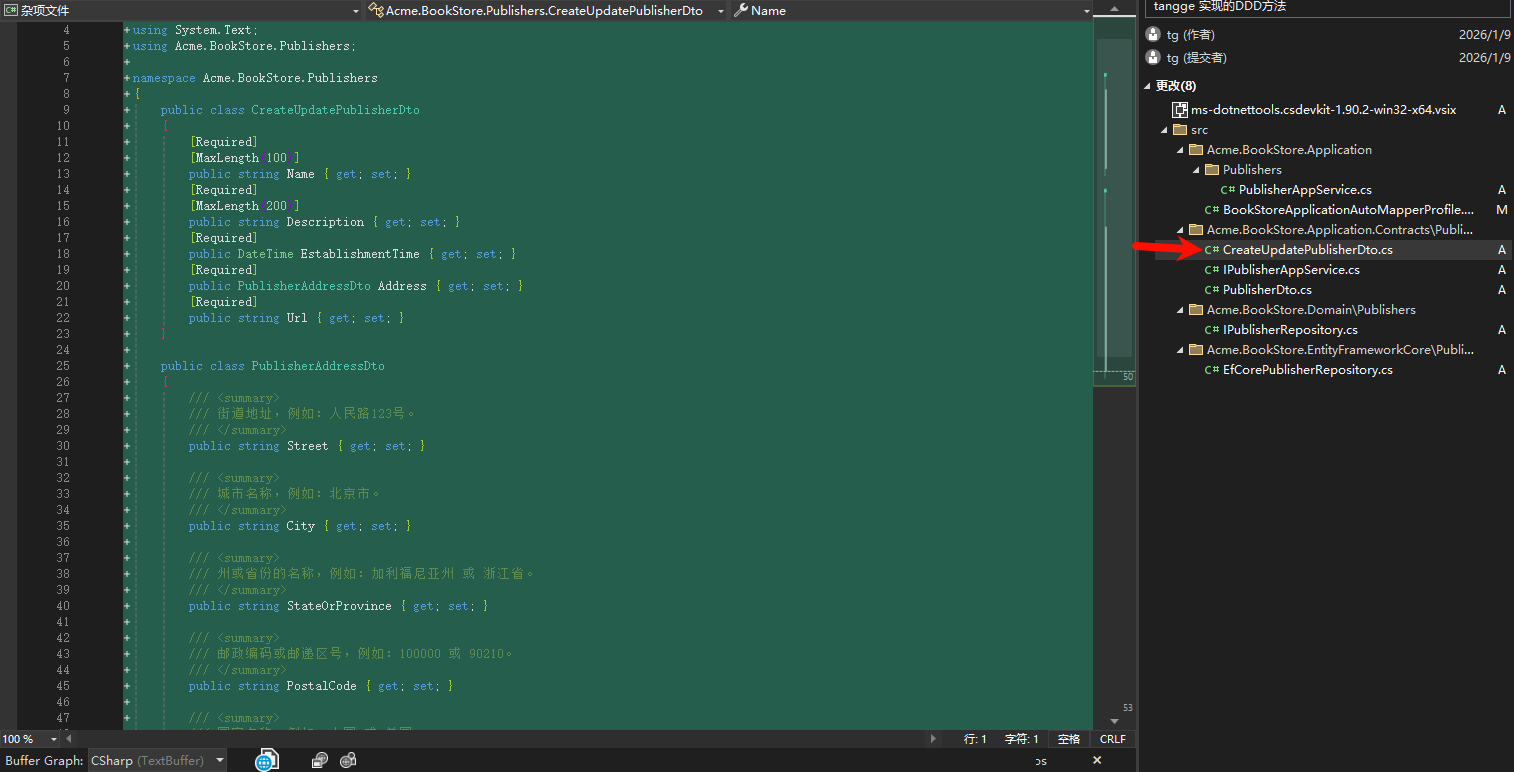The image size is (1514, 772).
Task: Click the CRLF line ending setting
Action: point(1112,739)
